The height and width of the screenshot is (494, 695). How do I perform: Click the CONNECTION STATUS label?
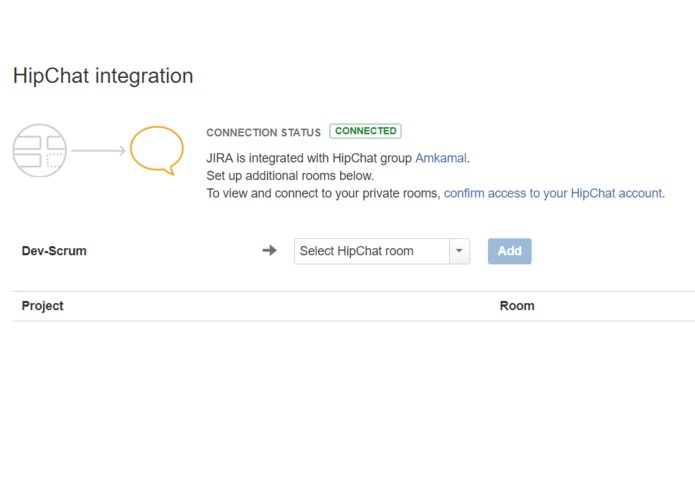coord(263,132)
